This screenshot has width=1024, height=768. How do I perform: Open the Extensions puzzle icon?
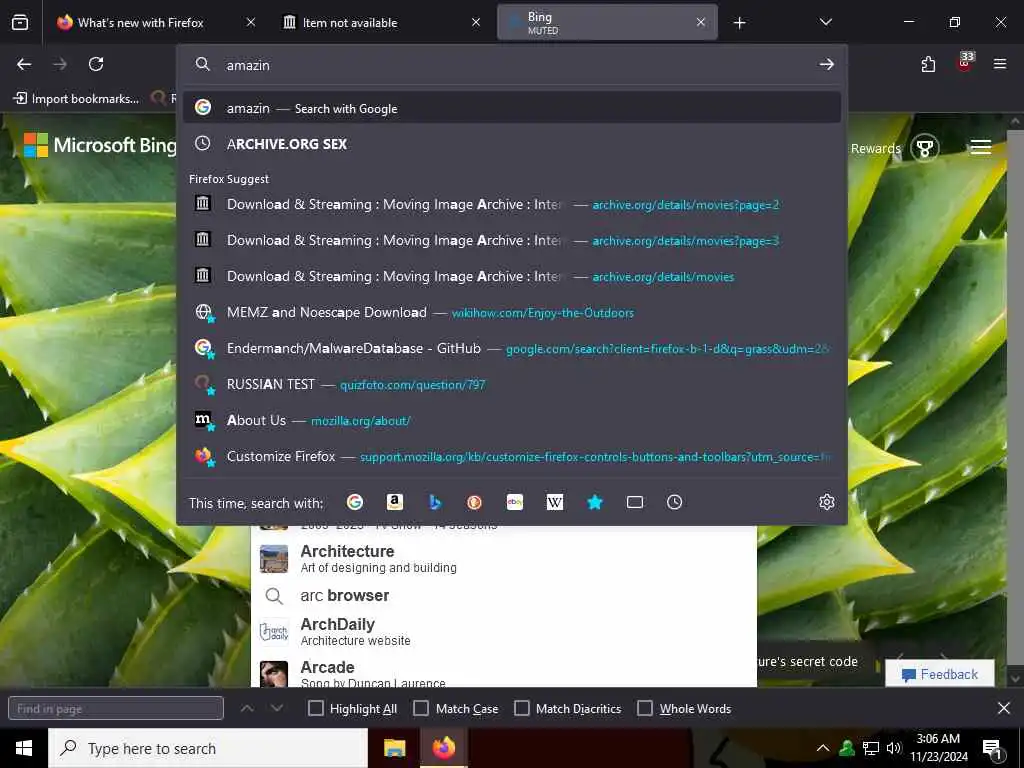pos(928,64)
